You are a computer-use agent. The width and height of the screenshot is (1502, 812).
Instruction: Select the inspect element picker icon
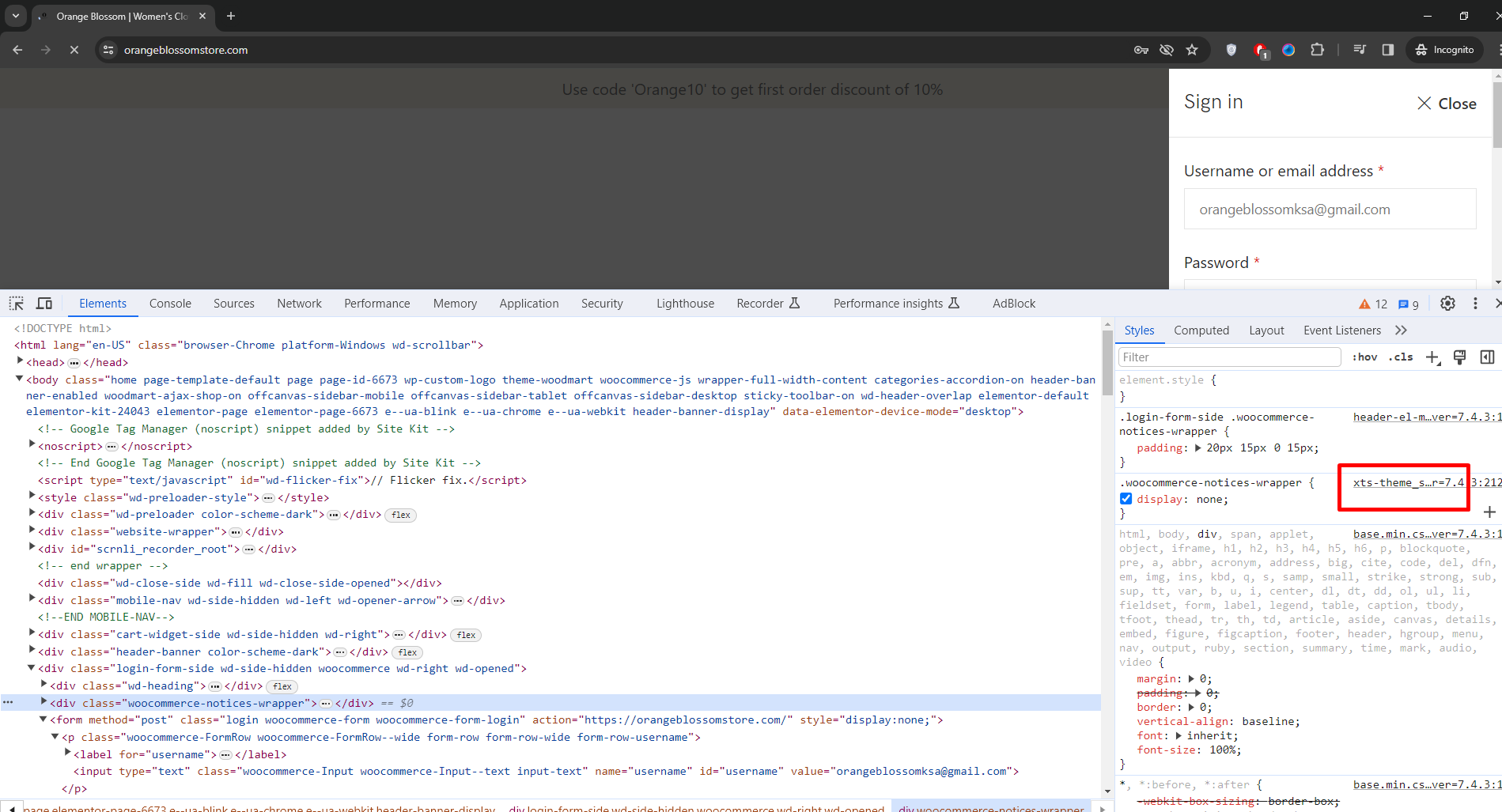16,304
